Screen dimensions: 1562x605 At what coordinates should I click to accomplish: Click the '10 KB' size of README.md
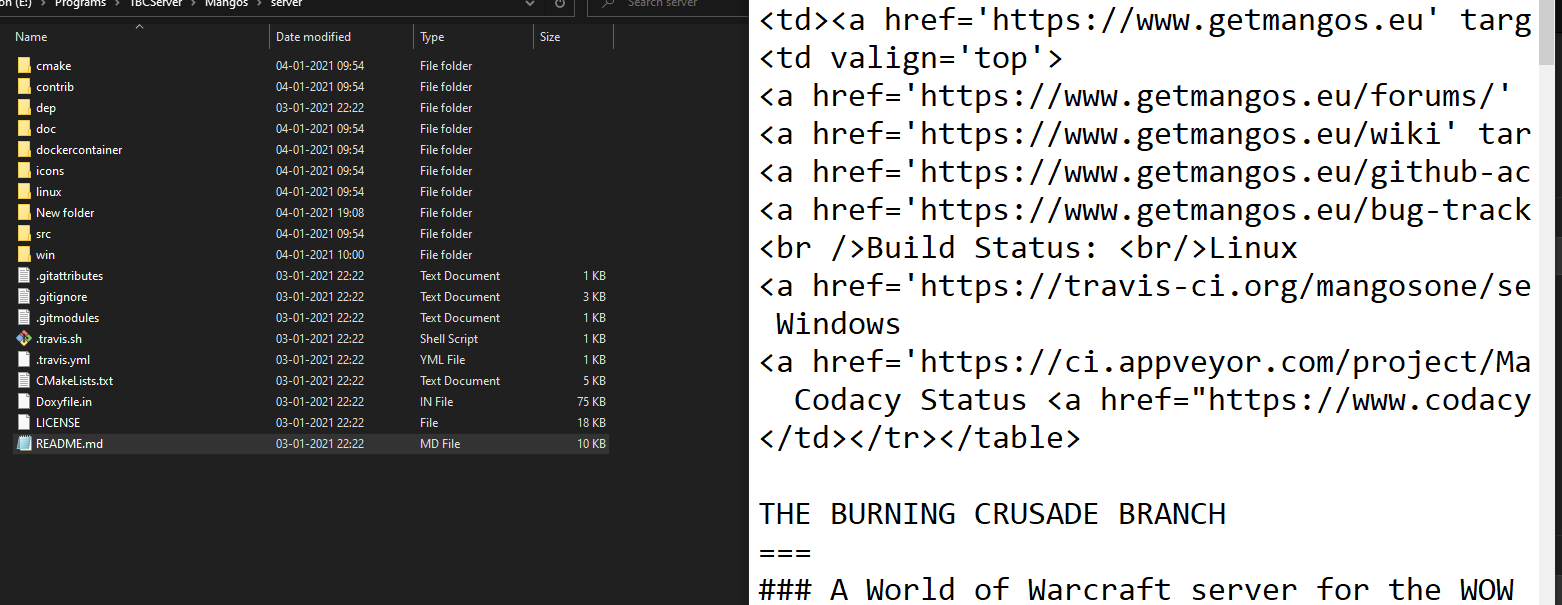coord(592,444)
